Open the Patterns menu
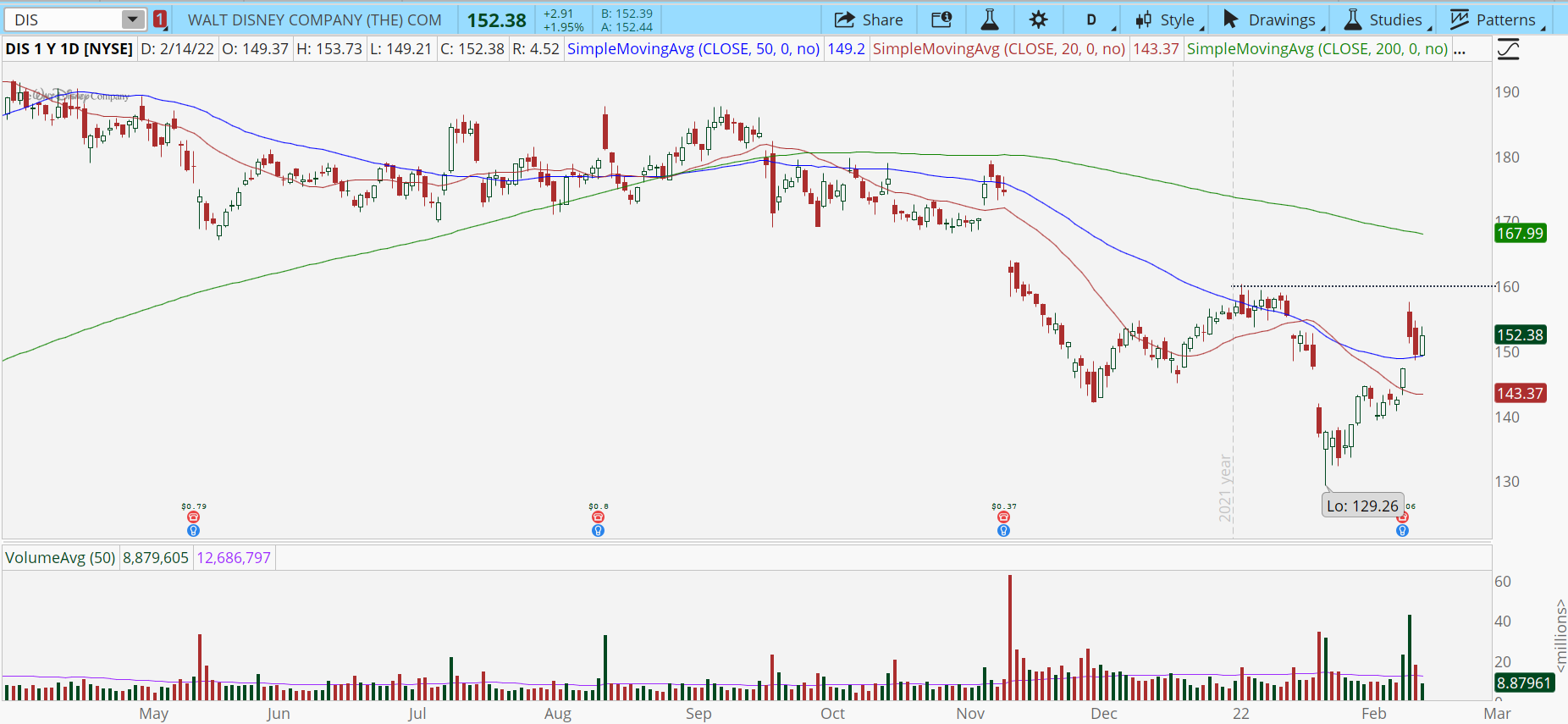1568x724 pixels. pos(1496,19)
